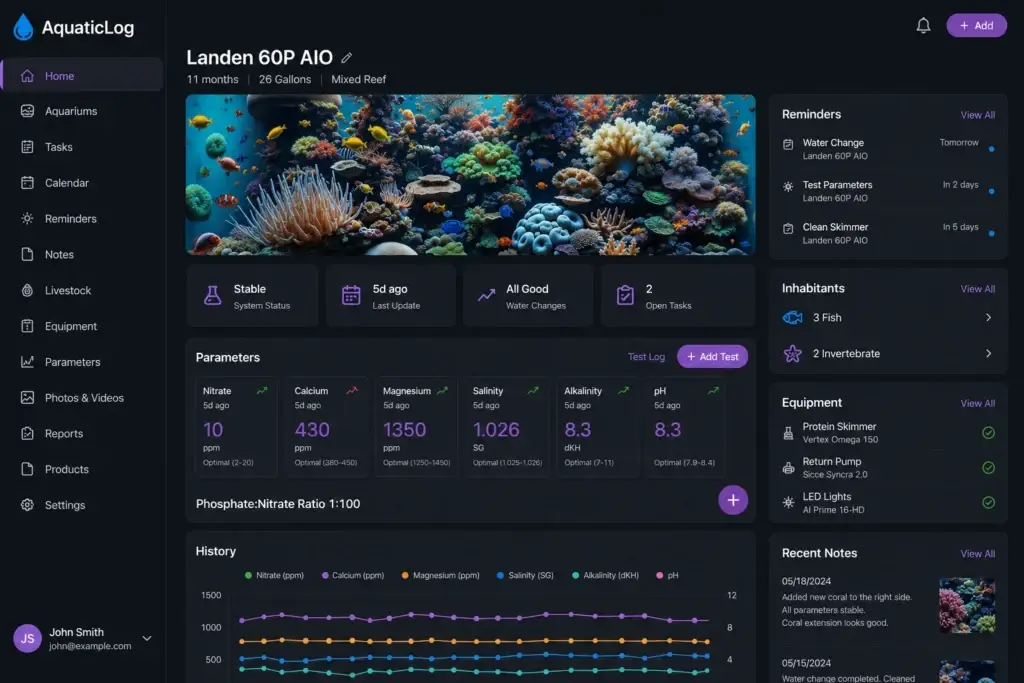The height and width of the screenshot is (683, 1024).
Task: Open notifications bell
Action: tap(923, 25)
